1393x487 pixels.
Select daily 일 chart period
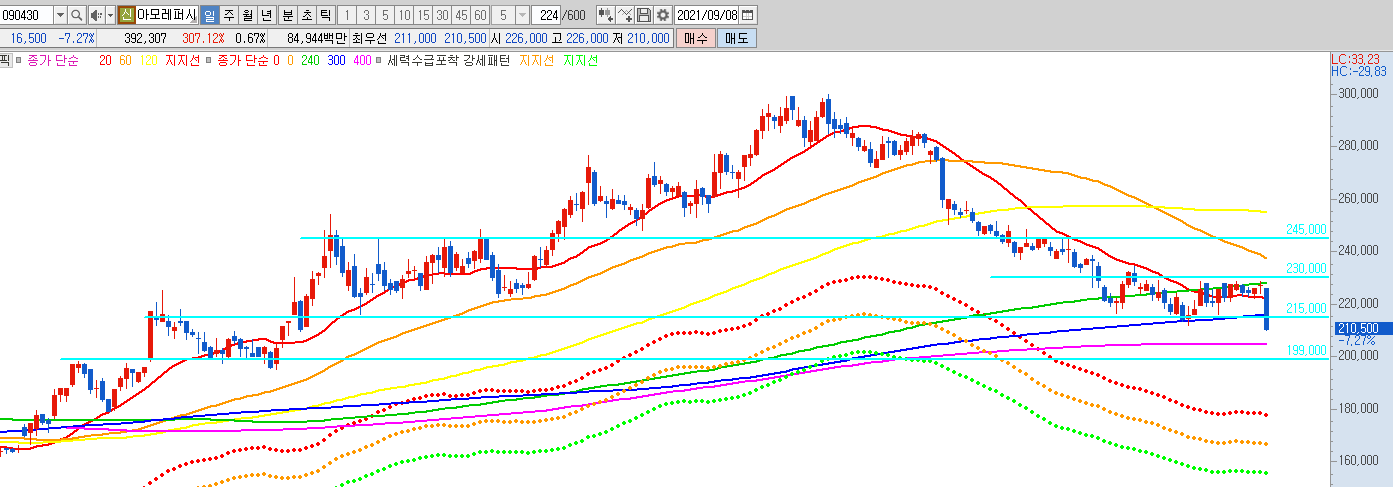coord(209,15)
